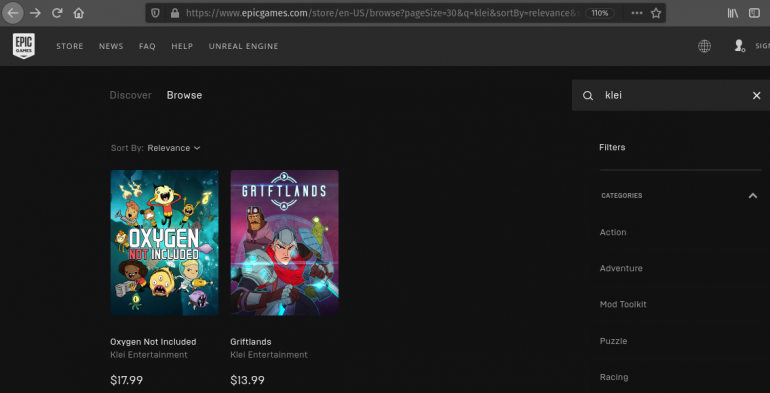Click the Filters heading
This screenshot has width=770, height=393.
pos(612,147)
